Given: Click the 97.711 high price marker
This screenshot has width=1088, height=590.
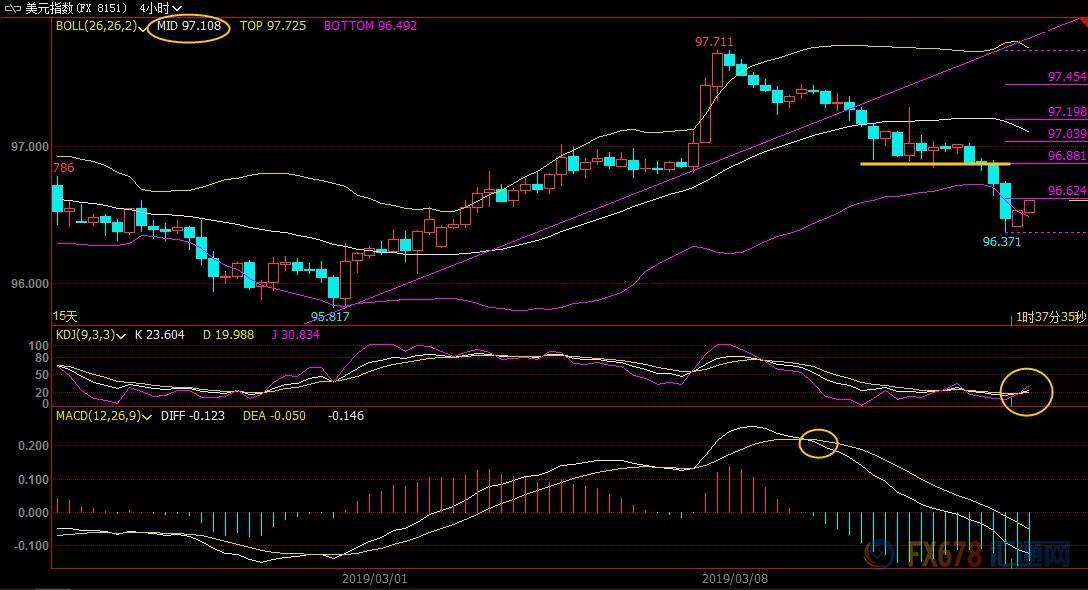Looking at the screenshot, I should click(x=713, y=42).
